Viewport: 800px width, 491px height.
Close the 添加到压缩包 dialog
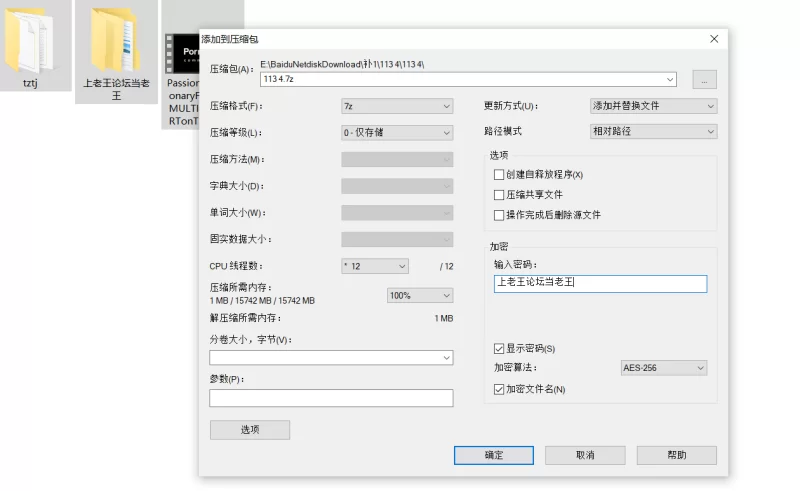[x=714, y=39]
